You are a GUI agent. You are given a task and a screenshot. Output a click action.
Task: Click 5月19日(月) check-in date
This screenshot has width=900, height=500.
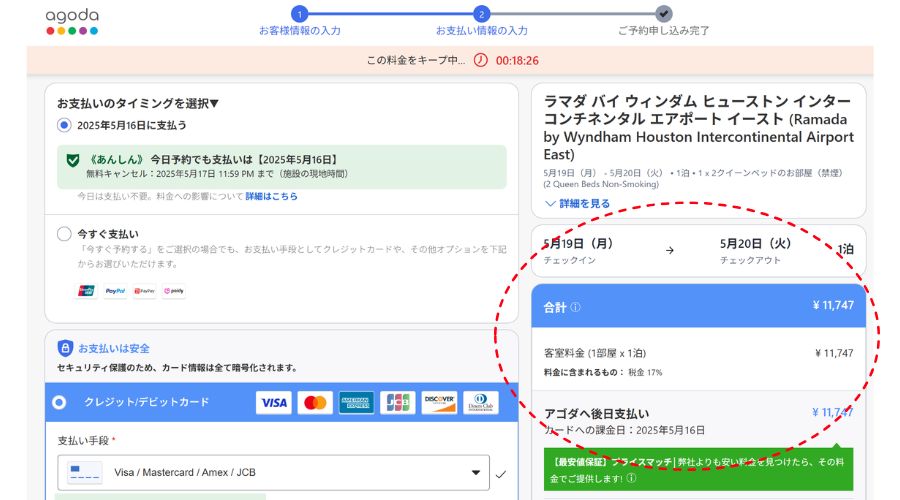(x=578, y=243)
